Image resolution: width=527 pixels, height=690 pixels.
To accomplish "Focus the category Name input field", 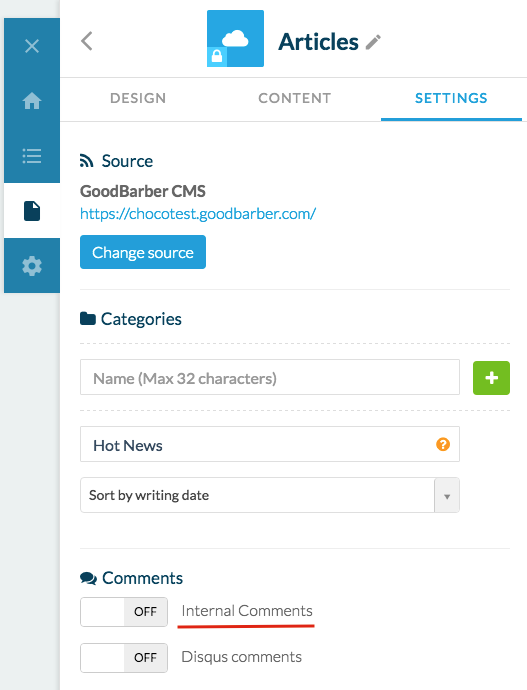I will pos(270,378).
